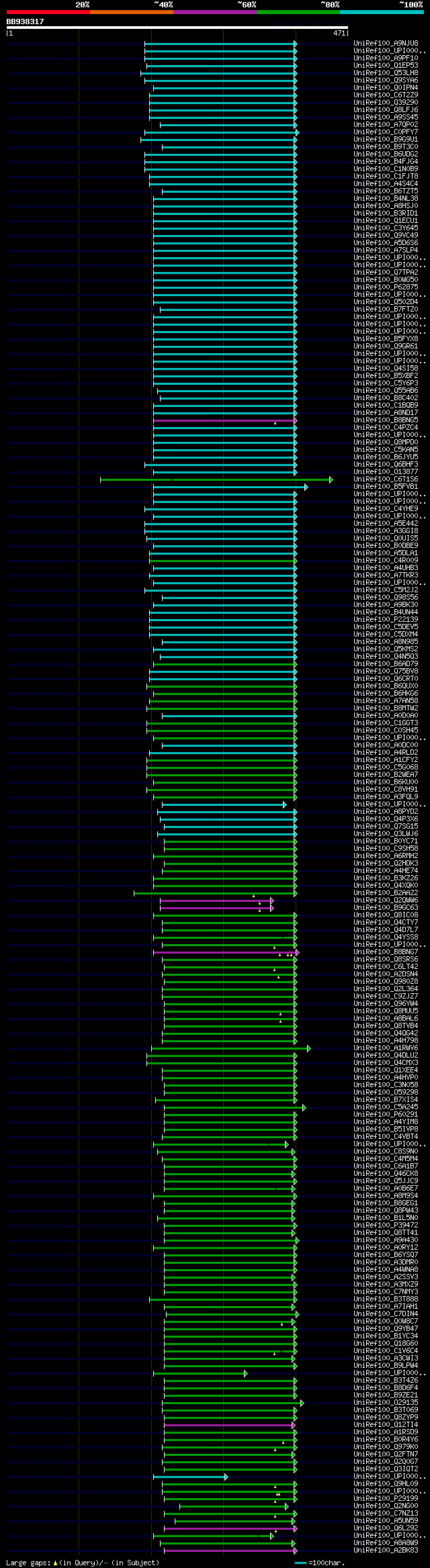This screenshot has height=1568, width=430.
Task: Select the label UniRef100_C6T1S6
Action: (386, 479)
